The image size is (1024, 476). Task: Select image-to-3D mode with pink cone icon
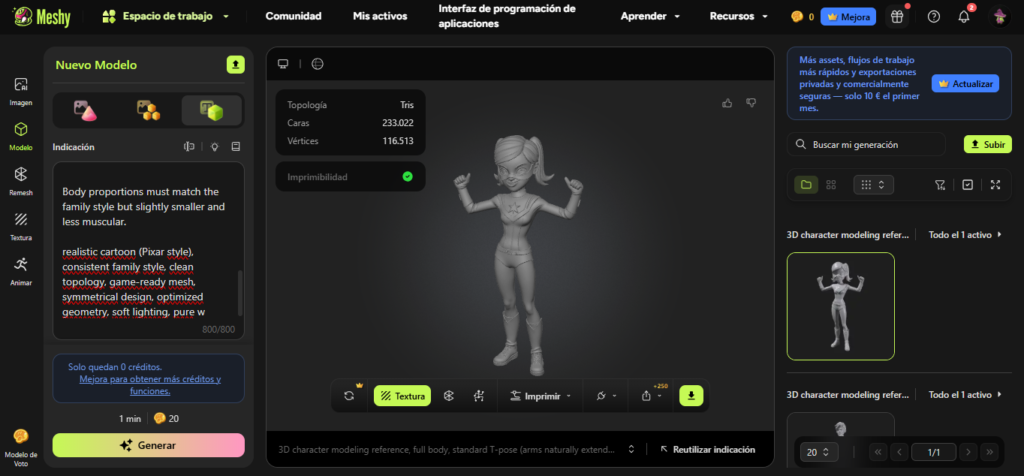(x=86, y=110)
